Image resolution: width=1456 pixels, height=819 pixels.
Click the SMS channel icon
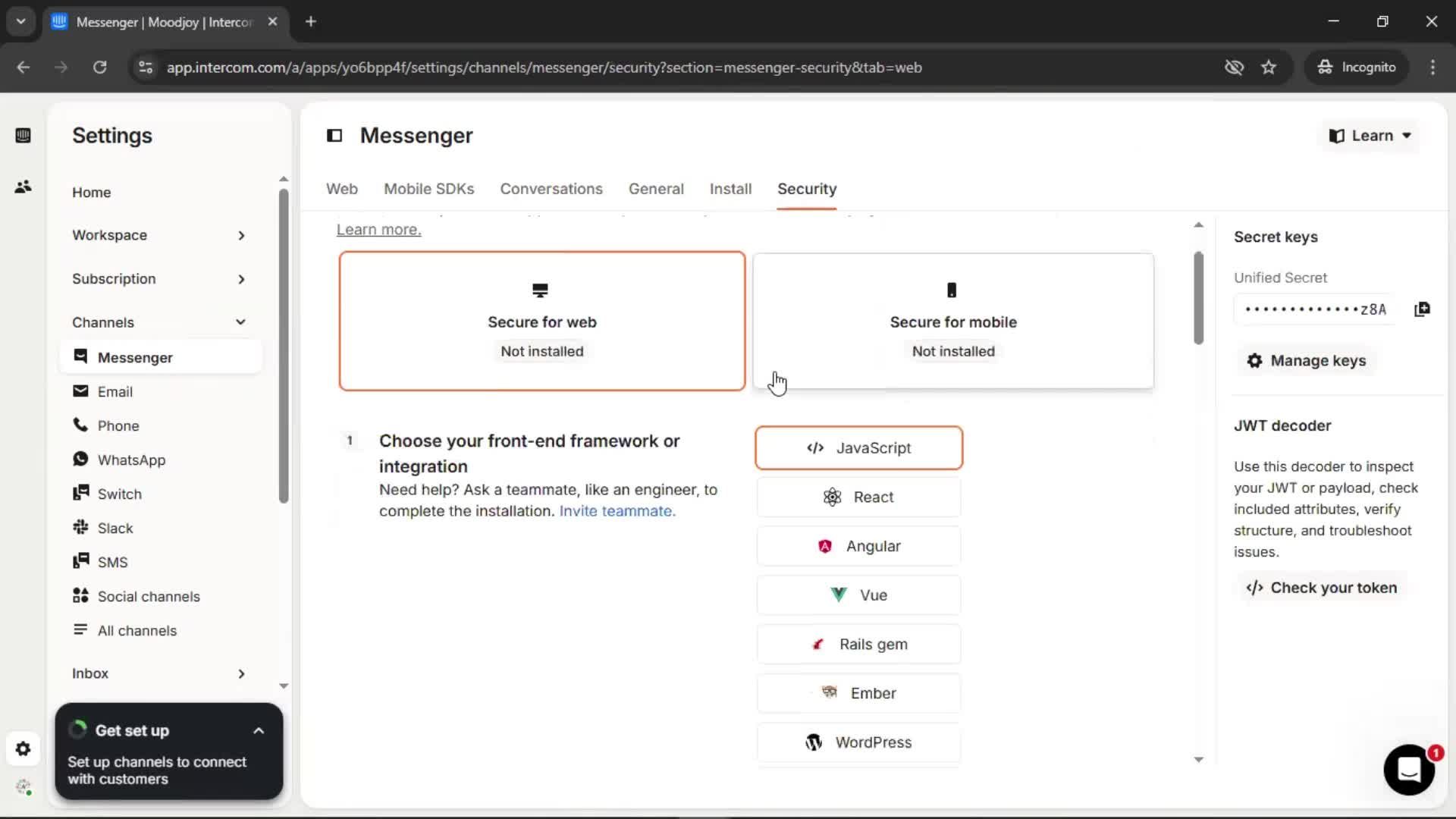pyautogui.click(x=80, y=561)
